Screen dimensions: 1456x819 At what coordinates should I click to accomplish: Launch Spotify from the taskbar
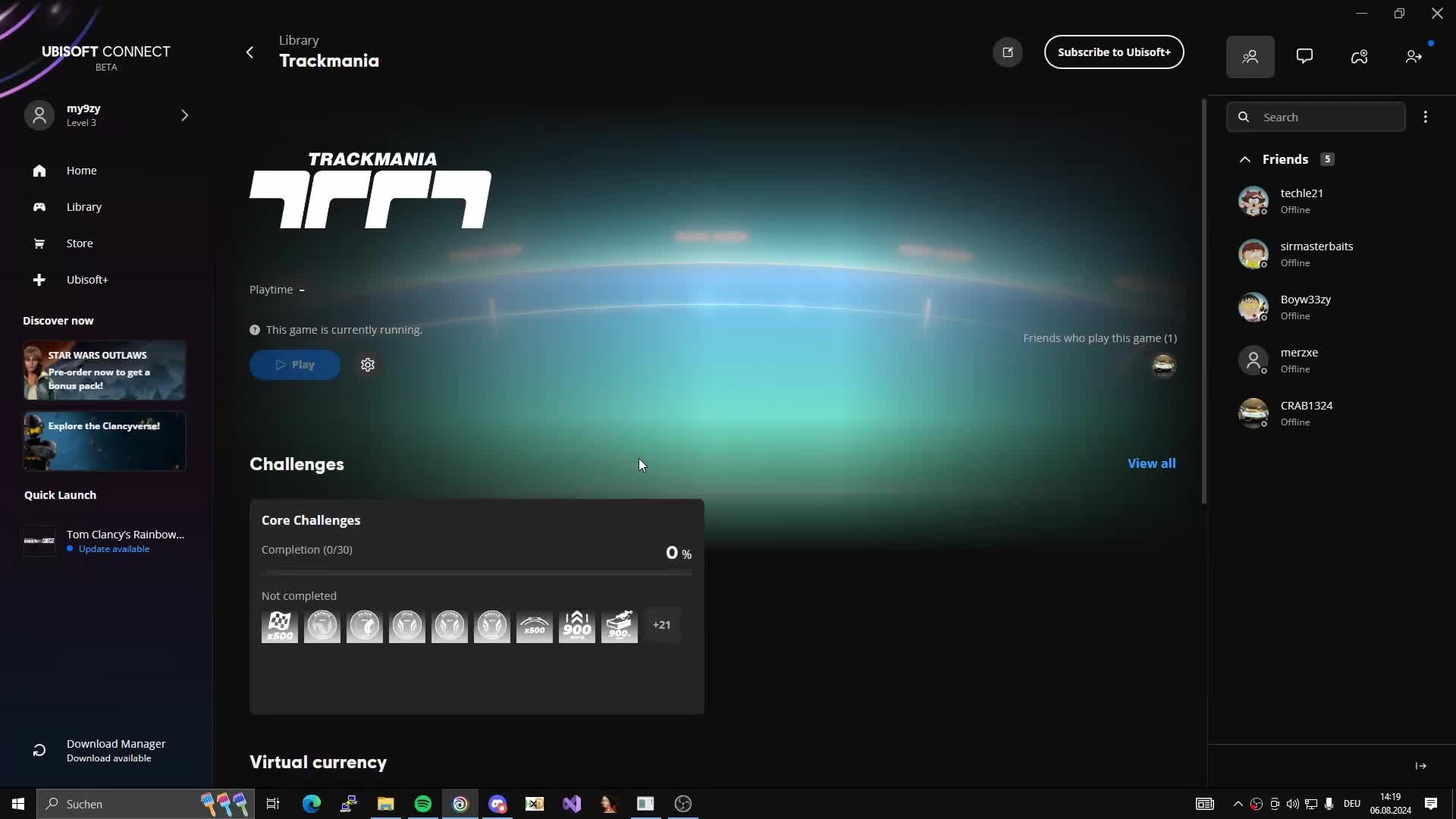[x=422, y=804]
